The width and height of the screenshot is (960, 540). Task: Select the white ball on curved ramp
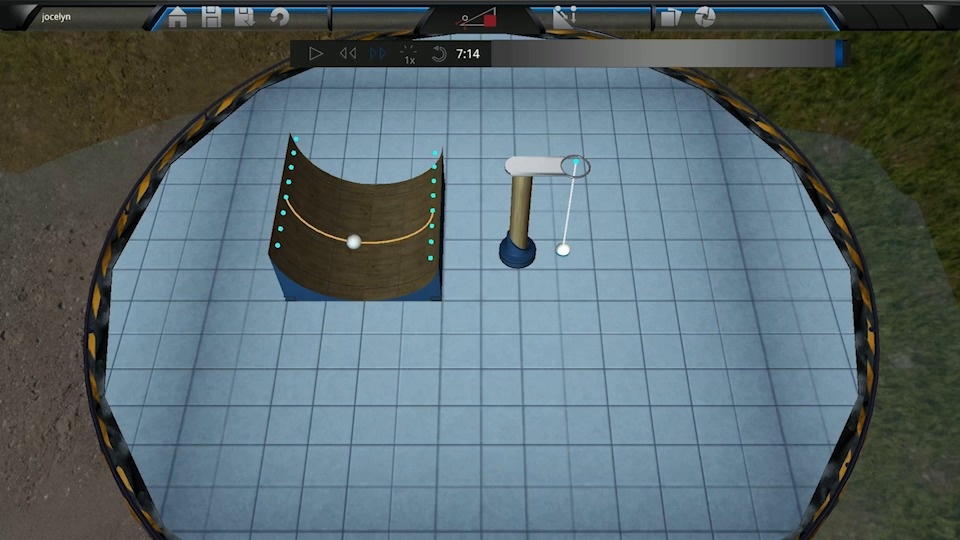tap(353, 241)
